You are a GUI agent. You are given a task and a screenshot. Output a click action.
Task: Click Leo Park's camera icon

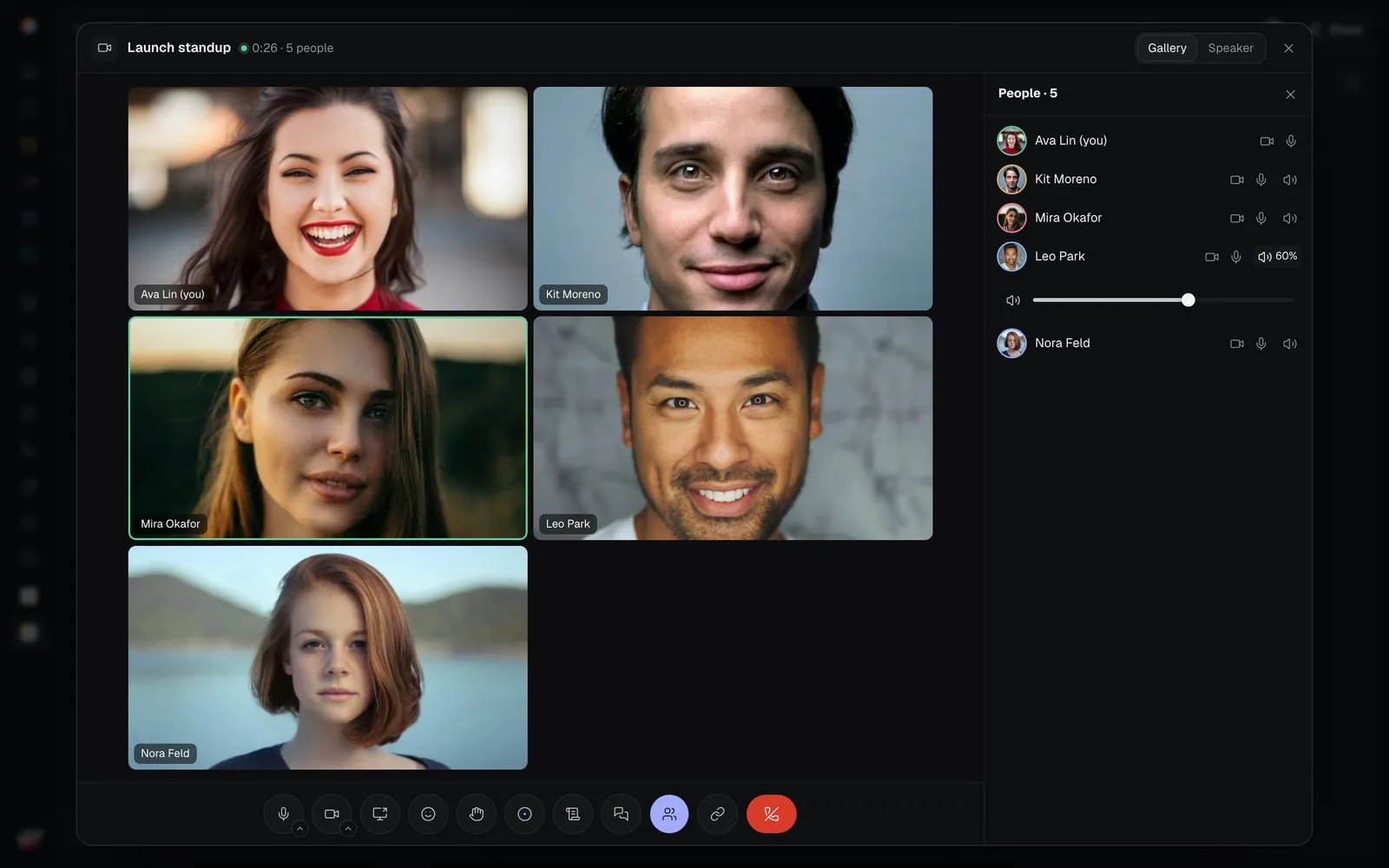pyautogui.click(x=1212, y=257)
